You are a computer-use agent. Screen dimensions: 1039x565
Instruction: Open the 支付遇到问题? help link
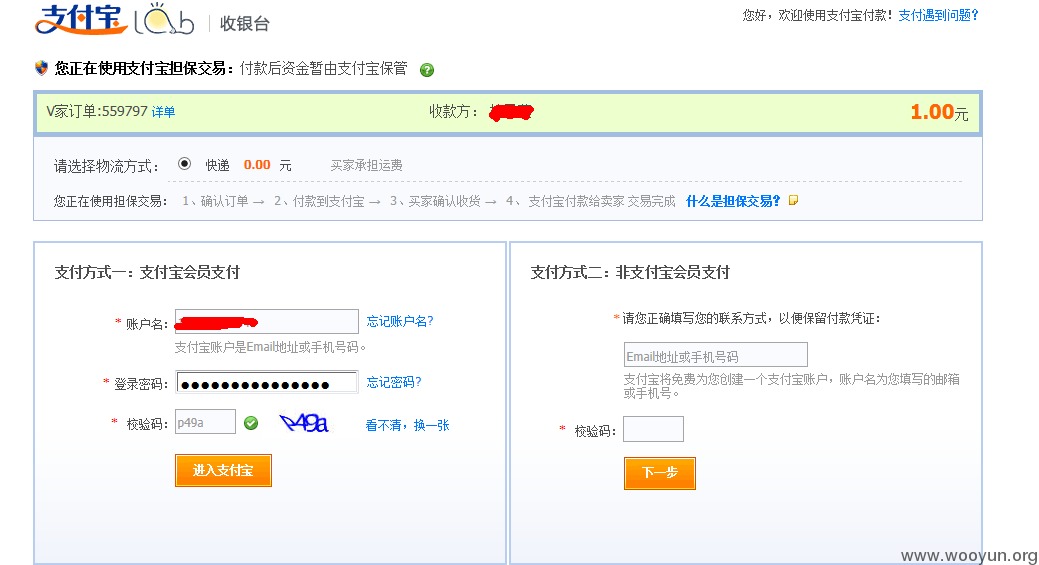tap(938, 15)
